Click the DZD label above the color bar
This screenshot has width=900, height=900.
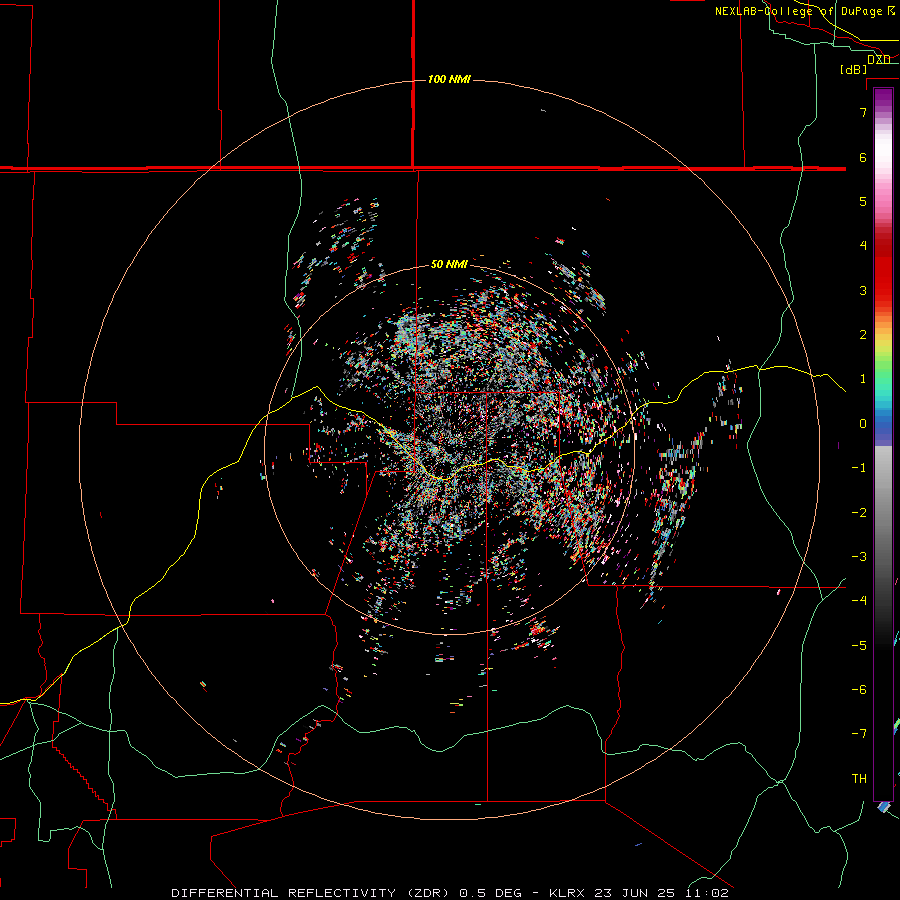(879, 59)
